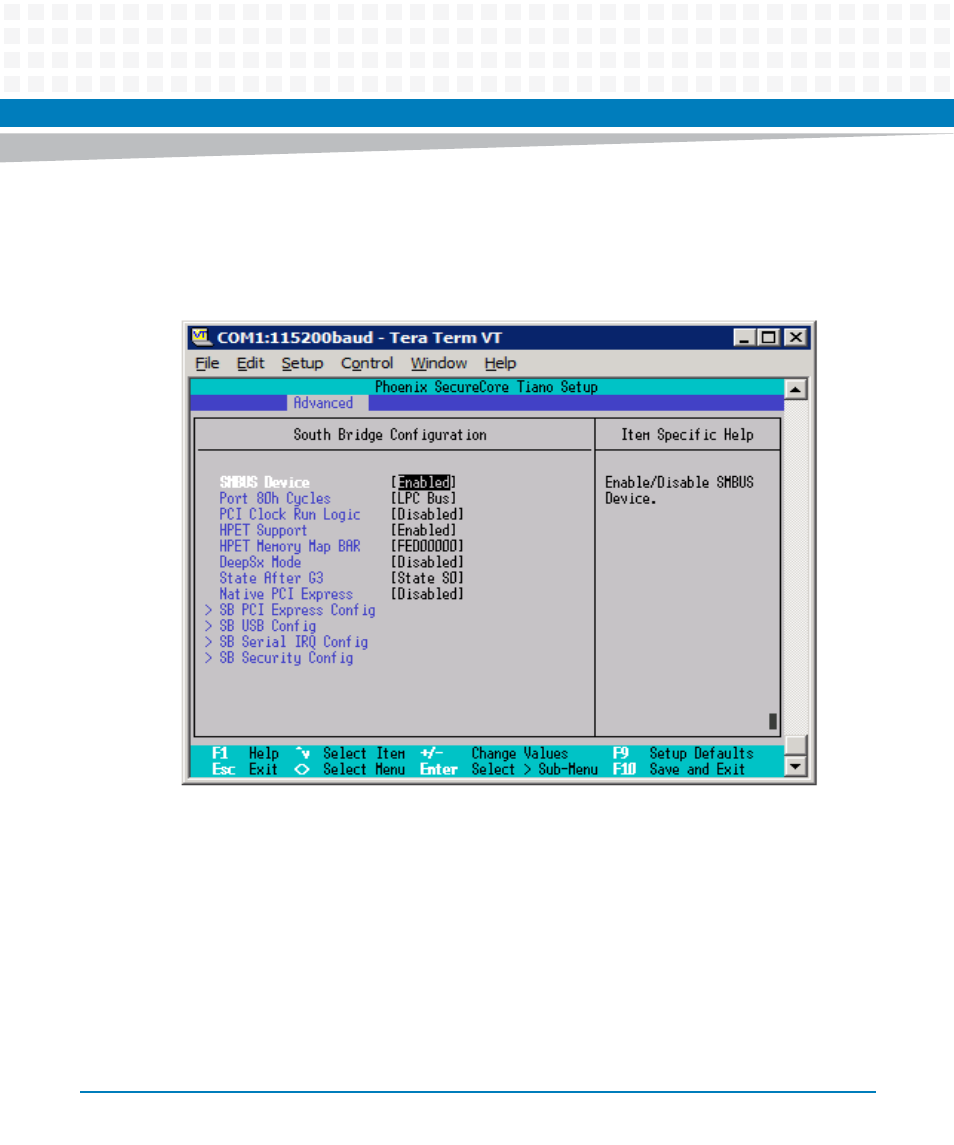Viewport: 954px width, 1145px height.
Task: Select PCI Clock Run Logic setting
Action: click(x=290, y=515)
